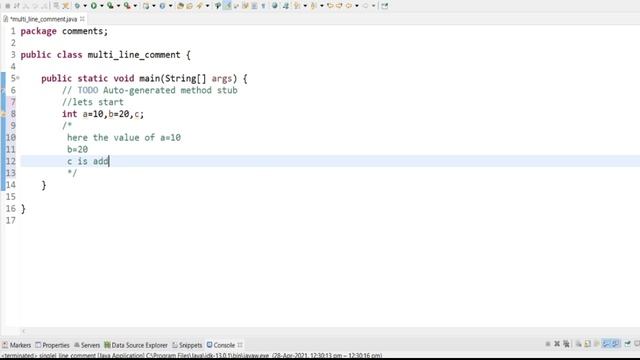This screenshot has width=640, height=360.
Task: Click the text 'package comments;' on line 1
Action: (x=64, y=31)
